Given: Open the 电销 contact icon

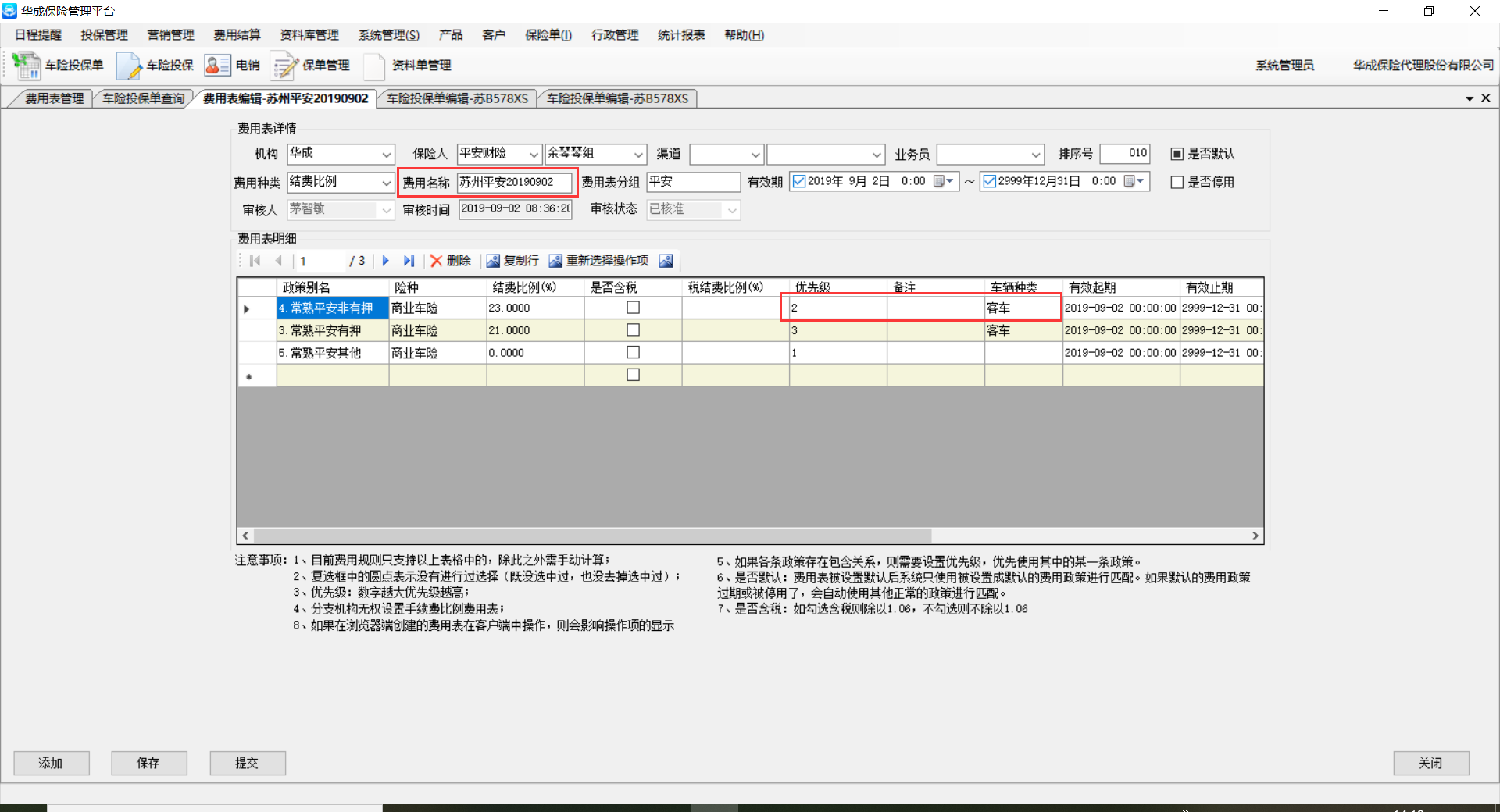Looking at the screenshot, I should (217, 66).
